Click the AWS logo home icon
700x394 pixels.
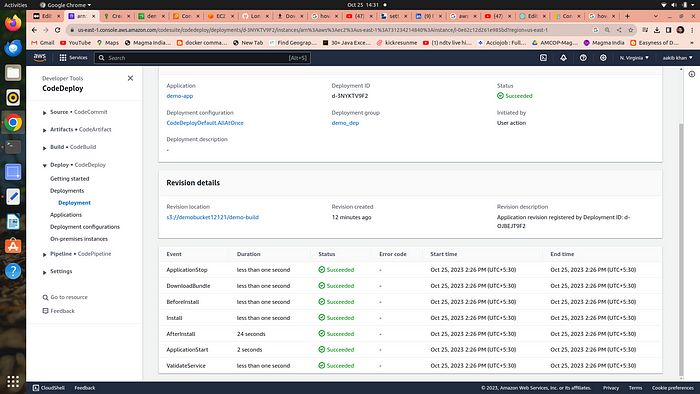pos(40,57)
